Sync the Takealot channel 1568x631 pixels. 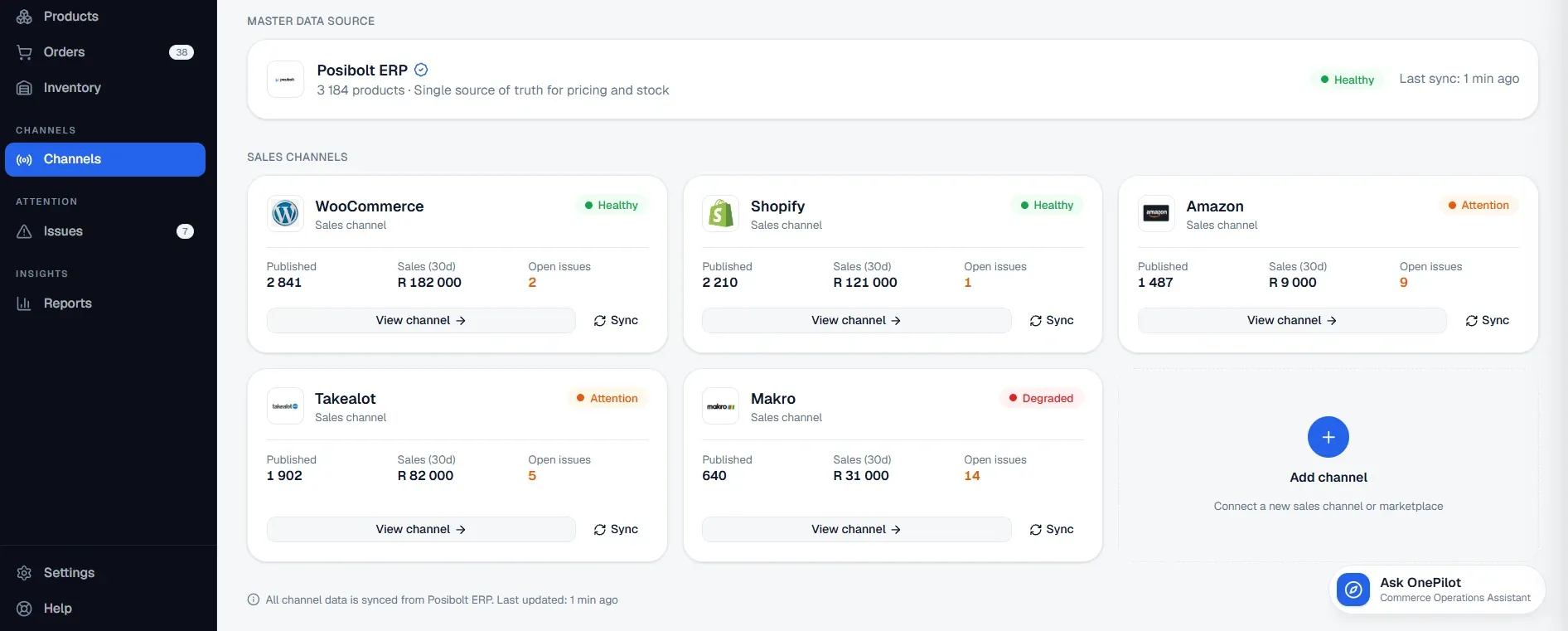616,529
